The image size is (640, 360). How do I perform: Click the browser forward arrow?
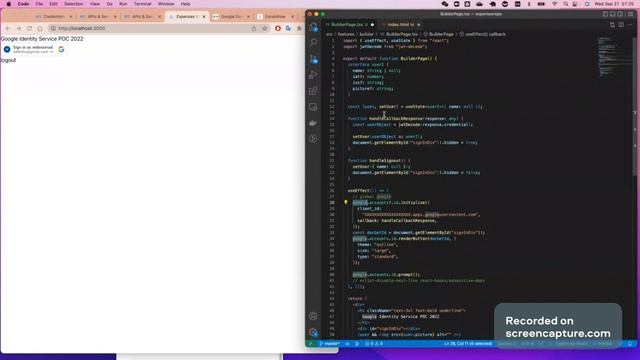pyautogui.click(x=18, y=28)
